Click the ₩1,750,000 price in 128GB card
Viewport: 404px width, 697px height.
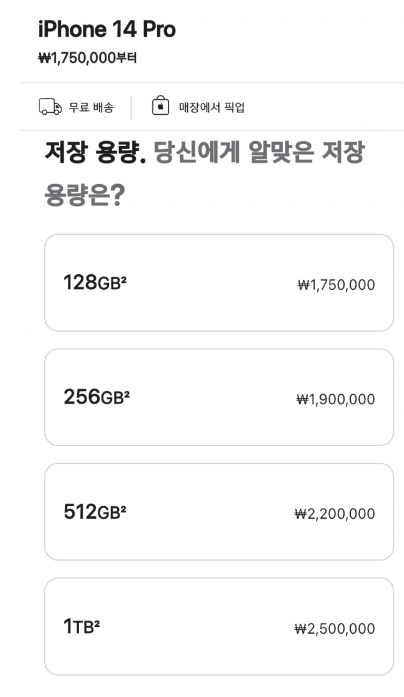tap(336, 284)
